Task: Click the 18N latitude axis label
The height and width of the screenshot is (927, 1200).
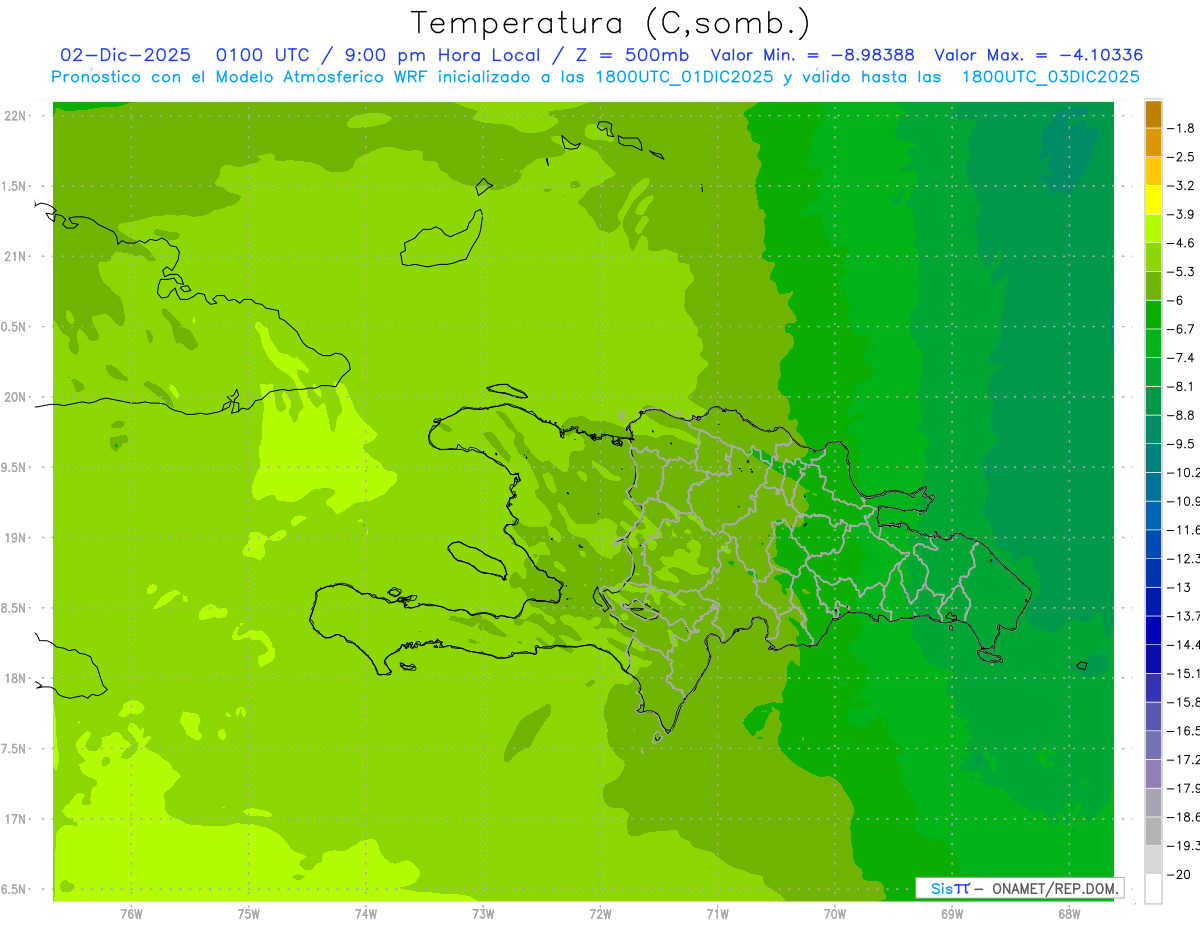Action: pos(17,679)
